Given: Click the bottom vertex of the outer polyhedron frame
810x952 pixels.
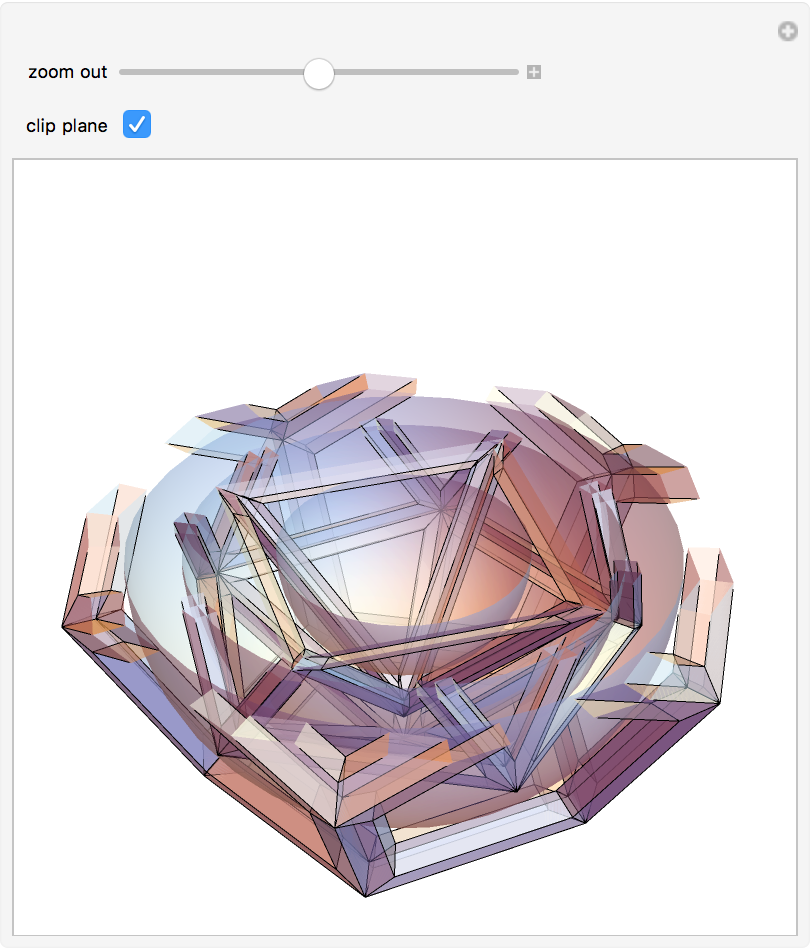Looking at the screenshot, I should coord(366,895).
